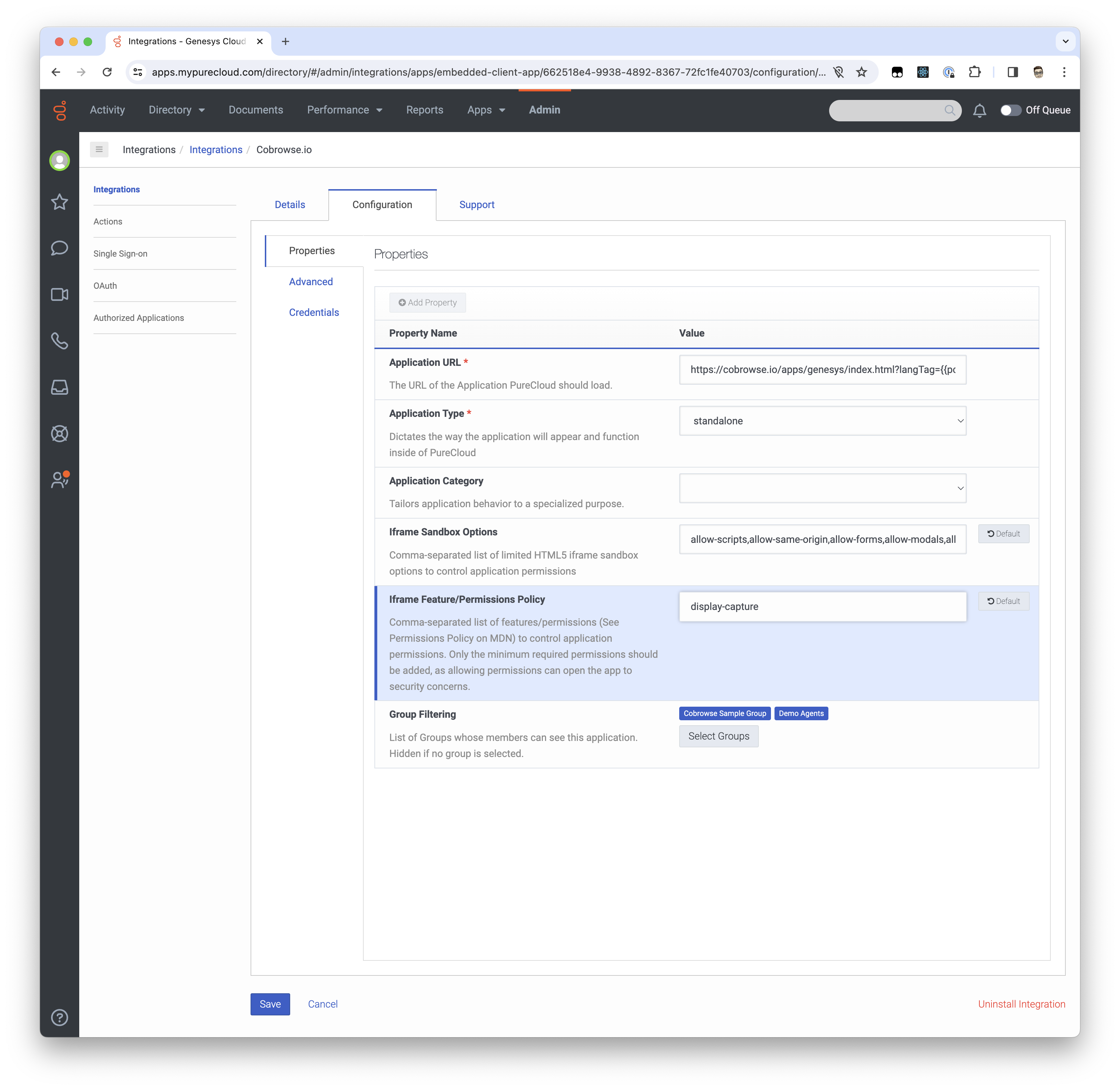Open the Advanced configuration section
The height and width of the screenshot is (1090, 1120).
click(311, 282)
